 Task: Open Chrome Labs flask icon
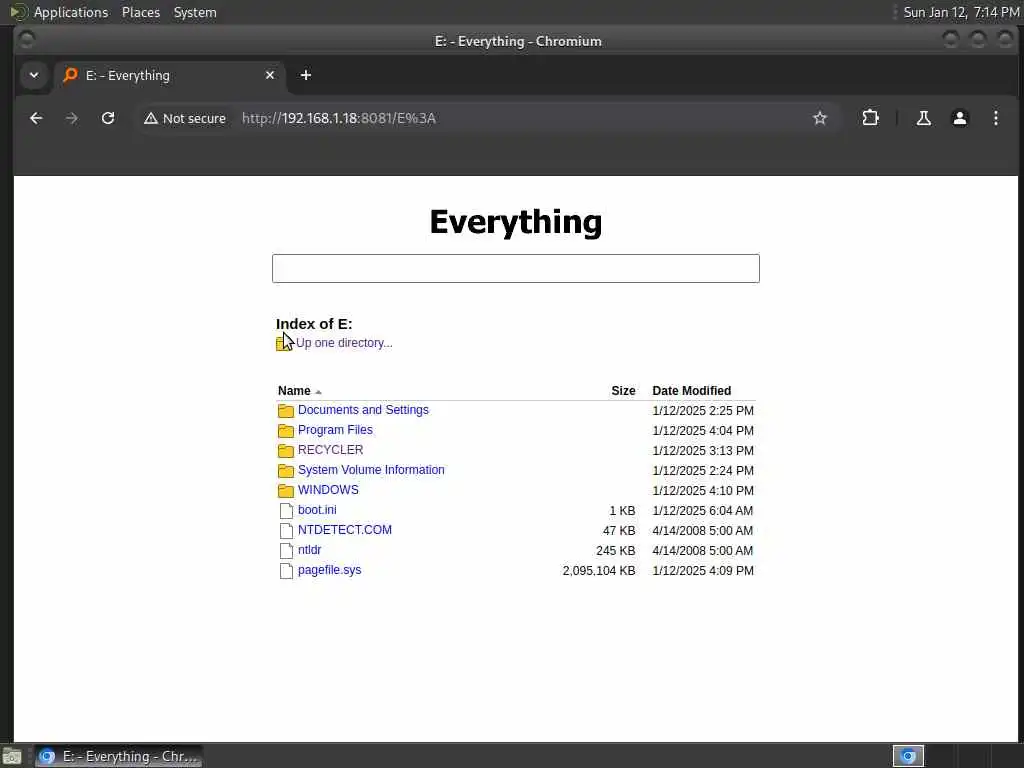(x=923, y=118)
